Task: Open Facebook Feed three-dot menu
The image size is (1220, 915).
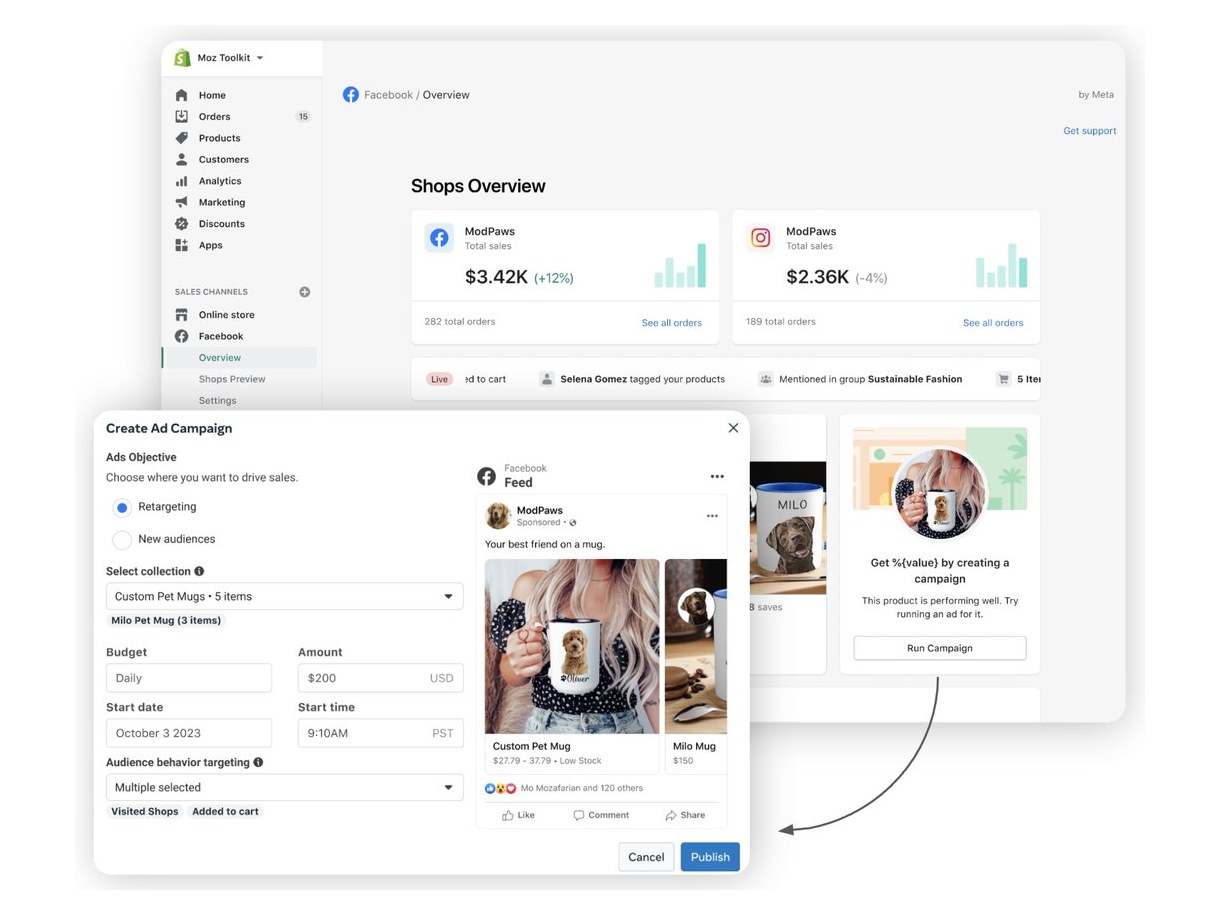Action: [x=717, y=476]
